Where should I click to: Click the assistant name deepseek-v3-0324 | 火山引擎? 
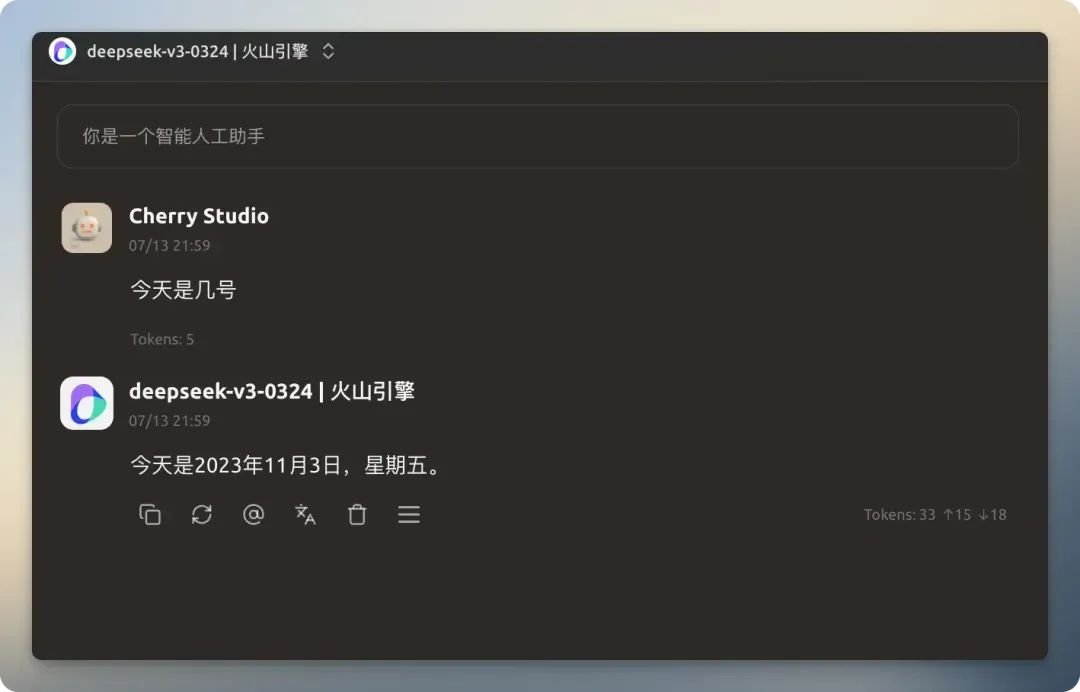pos(271,391)
